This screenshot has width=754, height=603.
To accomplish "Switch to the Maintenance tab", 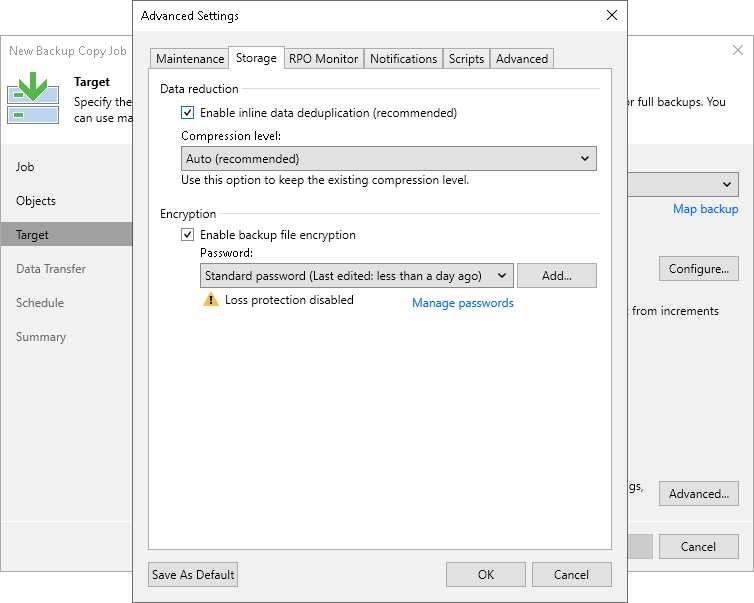I will click(190, 59).
